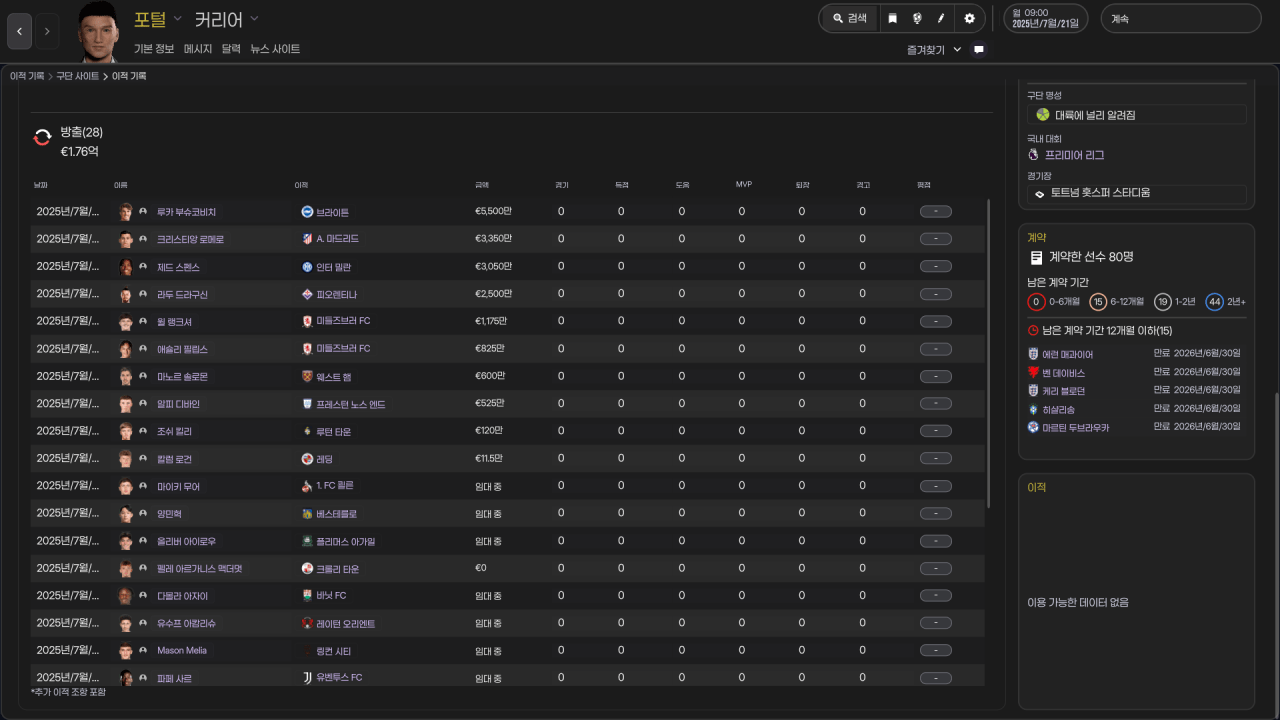
Task: Open the 메시지 tab
Action: pyautogui.click(x=198, y=49)
